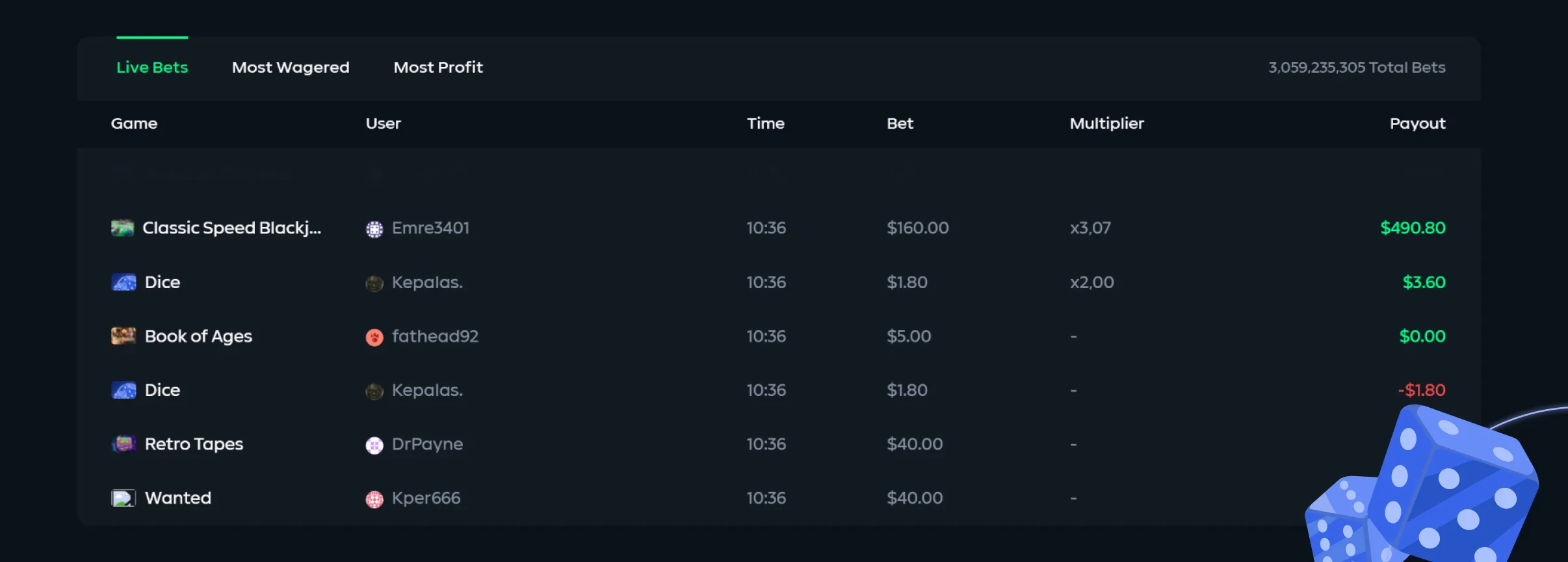View user fathead92's profile

point(435,336)
